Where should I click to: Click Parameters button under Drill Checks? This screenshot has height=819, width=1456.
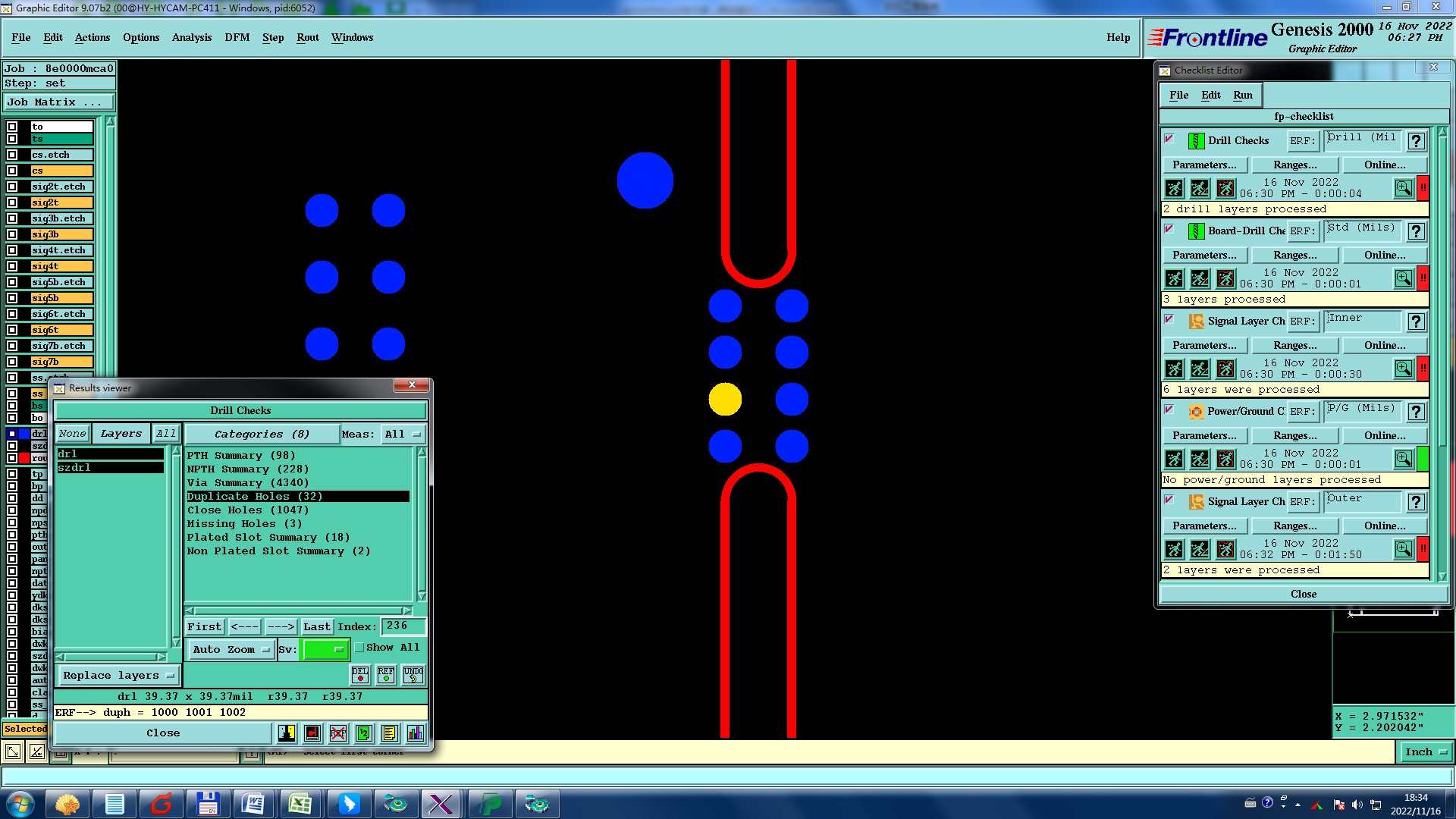click(1203, 165)
